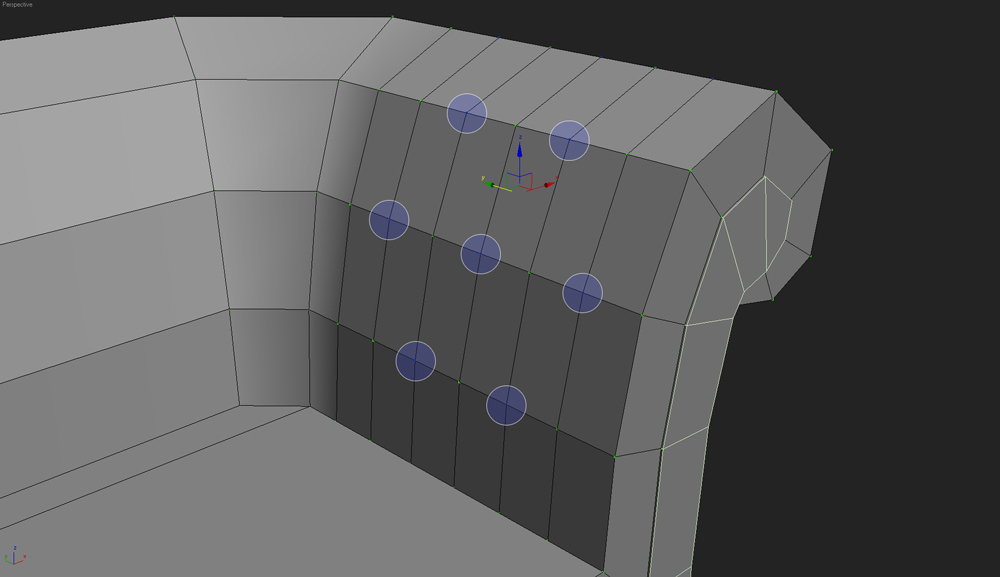Click the central highlighted circle below the gizmo
This screenshot has width=1000, height=577.
[x=481, y=254]
